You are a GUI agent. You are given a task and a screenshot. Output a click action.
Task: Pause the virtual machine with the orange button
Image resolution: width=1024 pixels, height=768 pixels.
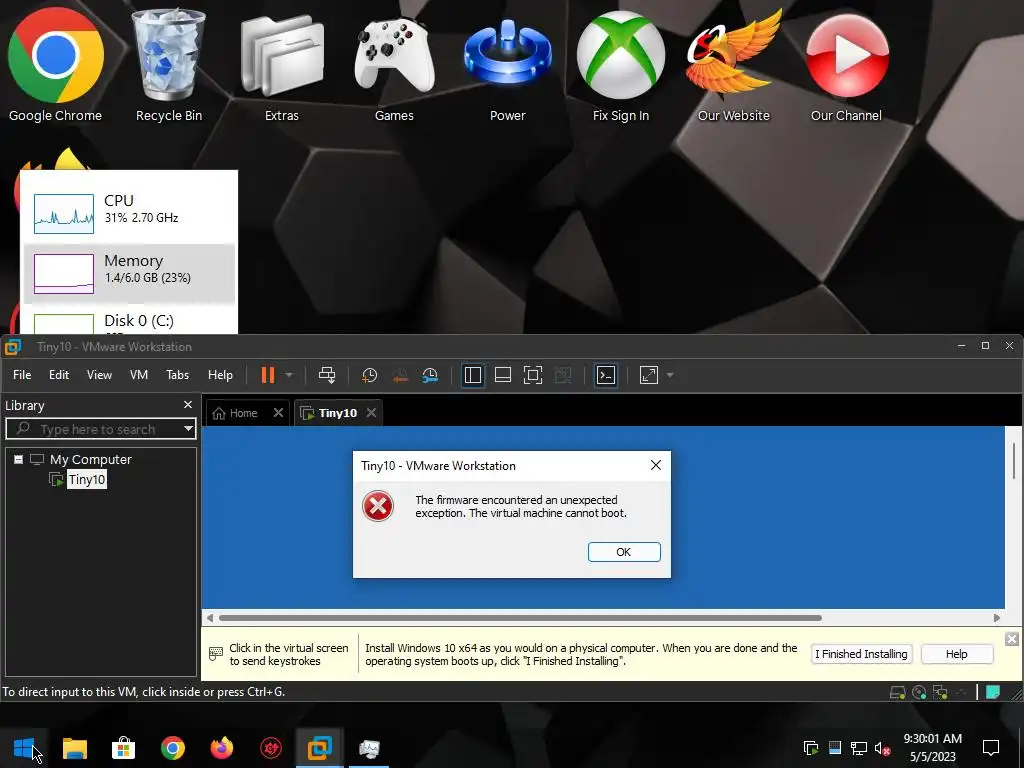(x=267, y=375)
